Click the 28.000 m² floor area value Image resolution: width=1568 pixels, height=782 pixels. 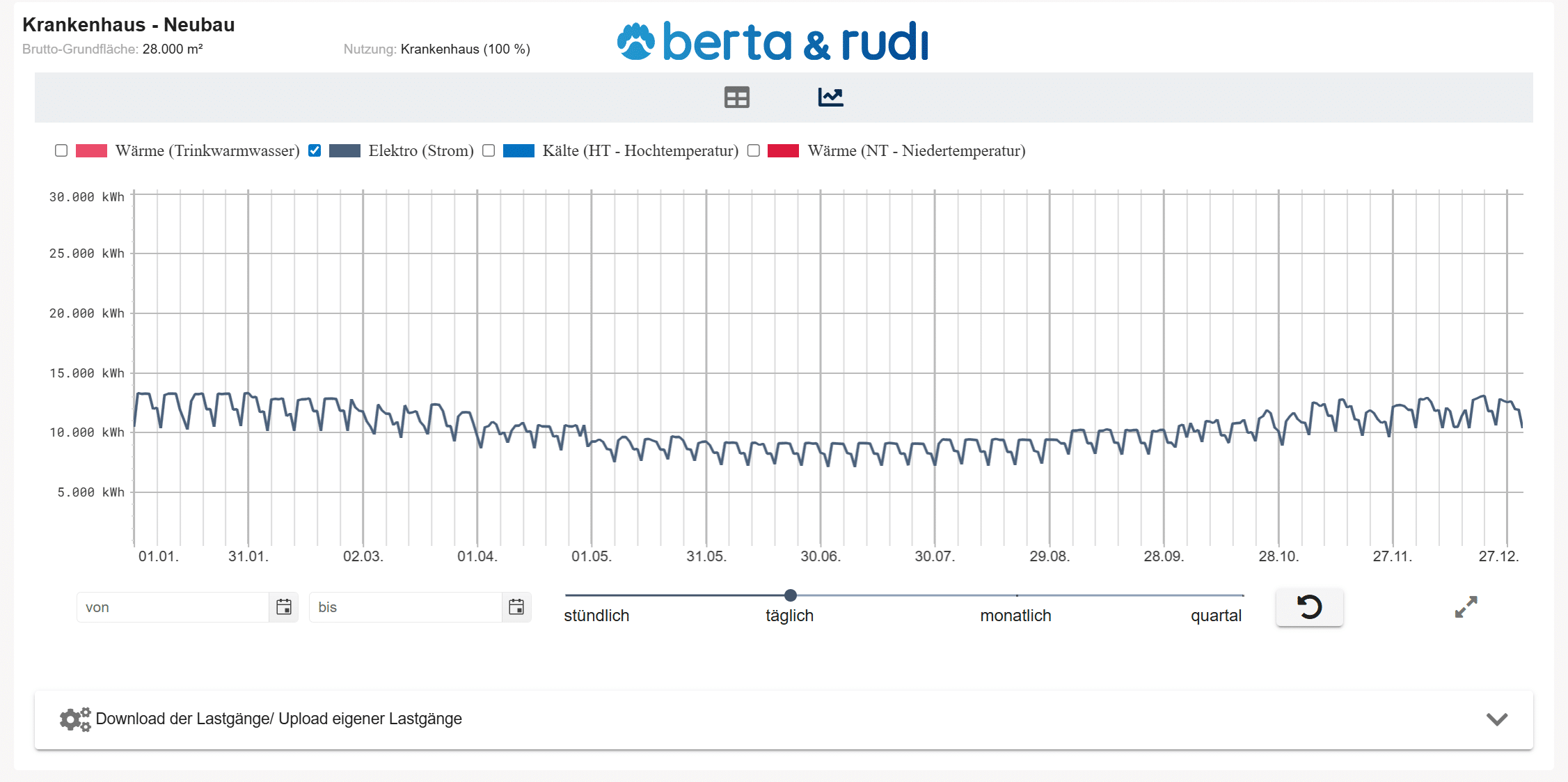[173, 49]
